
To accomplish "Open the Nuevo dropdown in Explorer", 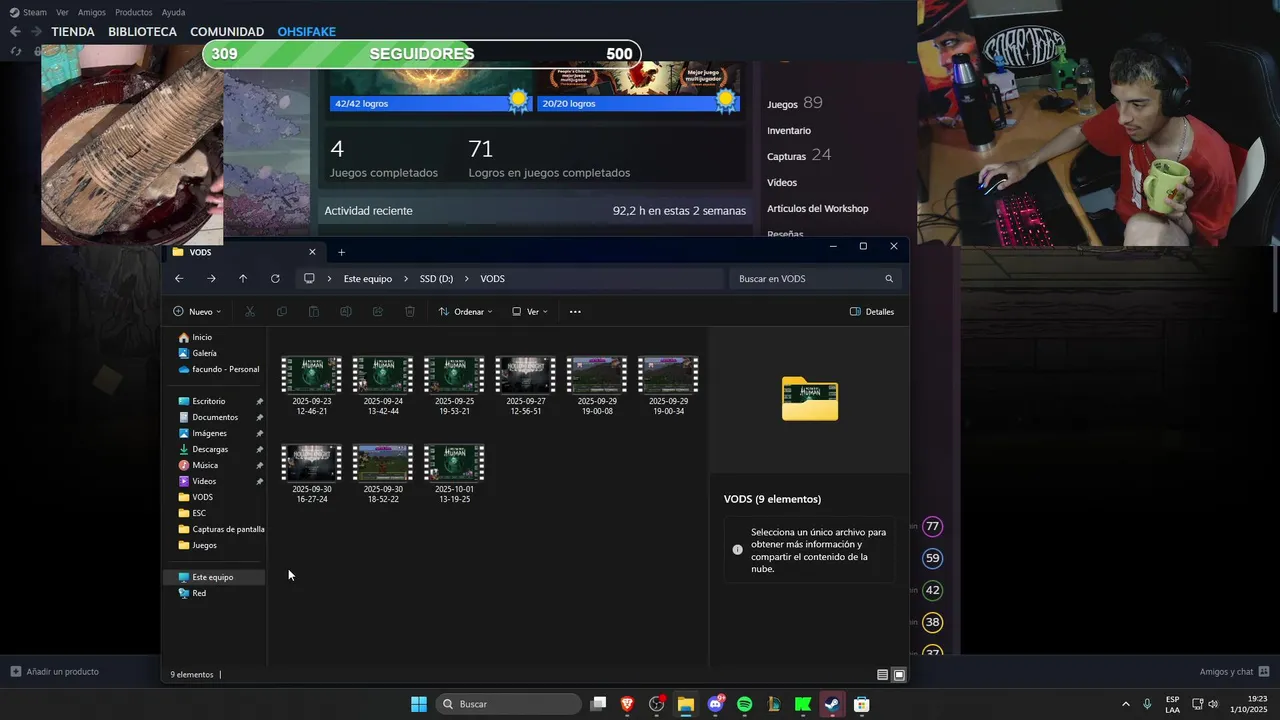I will pyautogui.click(x=197, y=312).
